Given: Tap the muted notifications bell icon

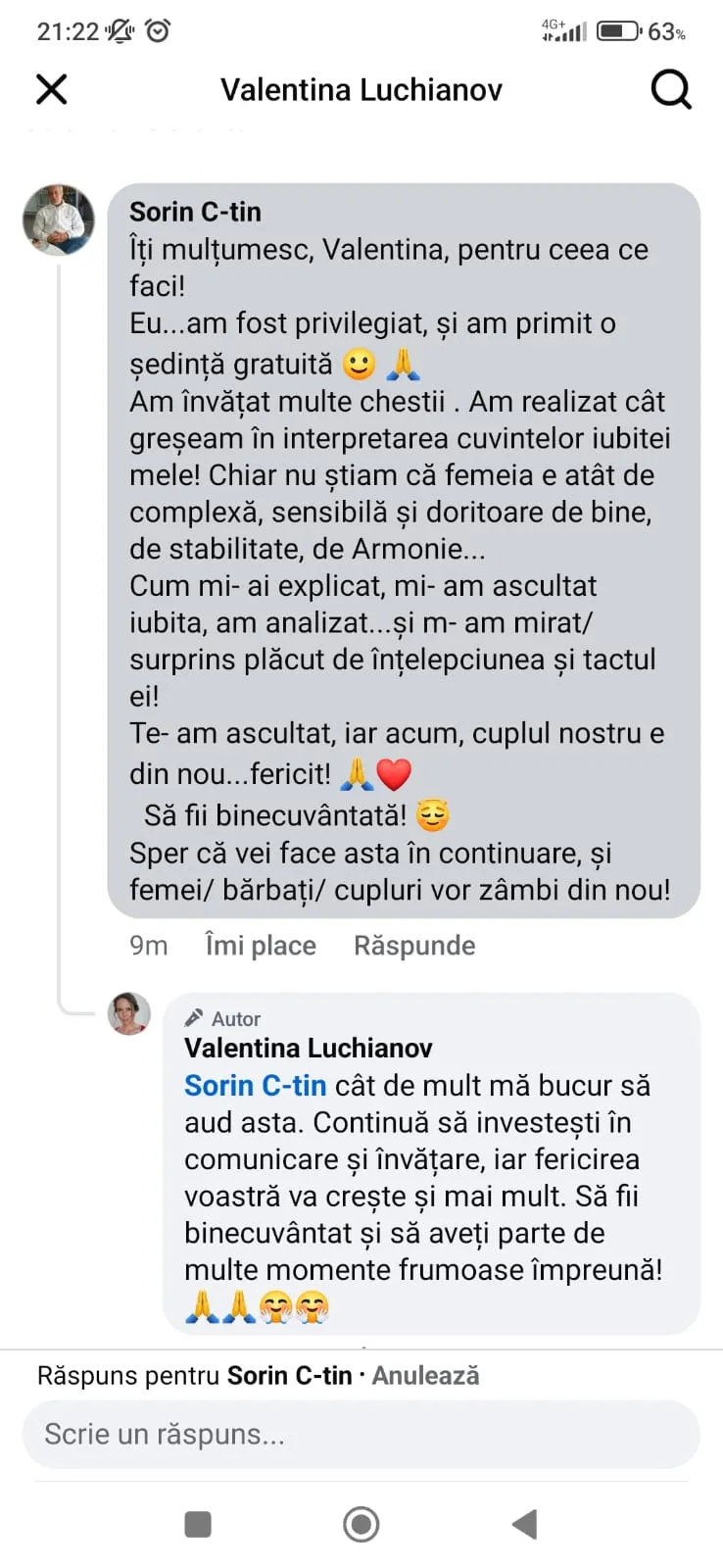Looking at the screenshot, I should tap(120, 31).
